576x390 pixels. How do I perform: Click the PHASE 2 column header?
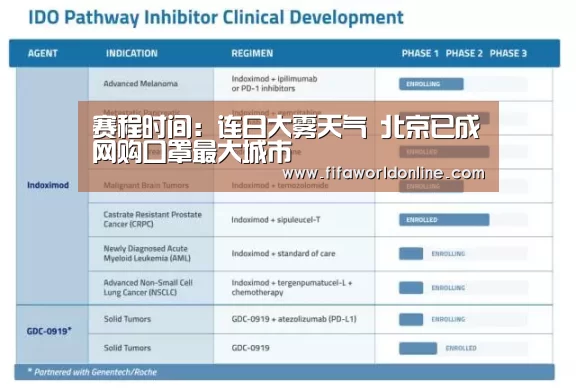coord(464,54)
